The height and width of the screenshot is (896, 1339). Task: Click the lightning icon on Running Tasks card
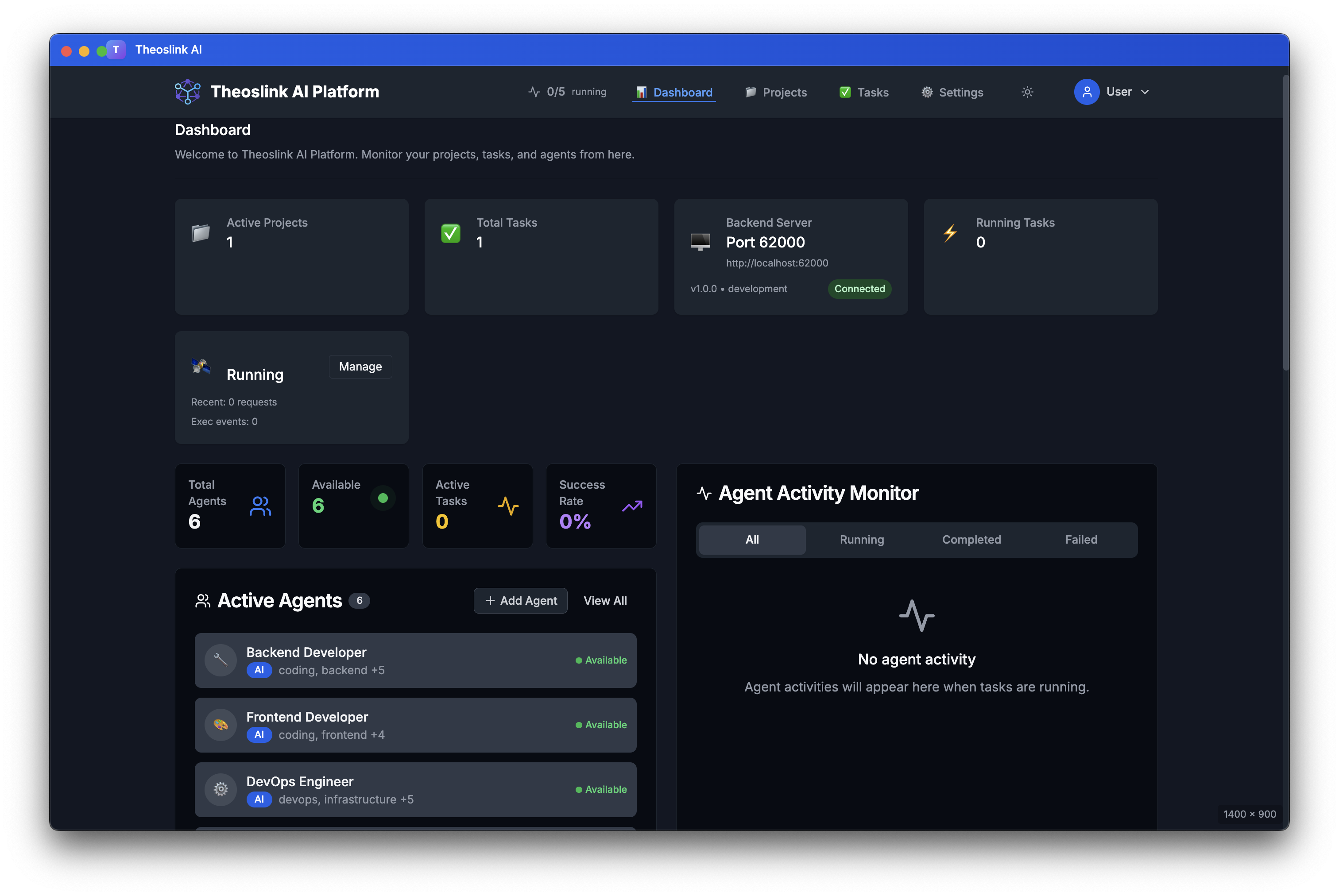click(x=950, y=233)
